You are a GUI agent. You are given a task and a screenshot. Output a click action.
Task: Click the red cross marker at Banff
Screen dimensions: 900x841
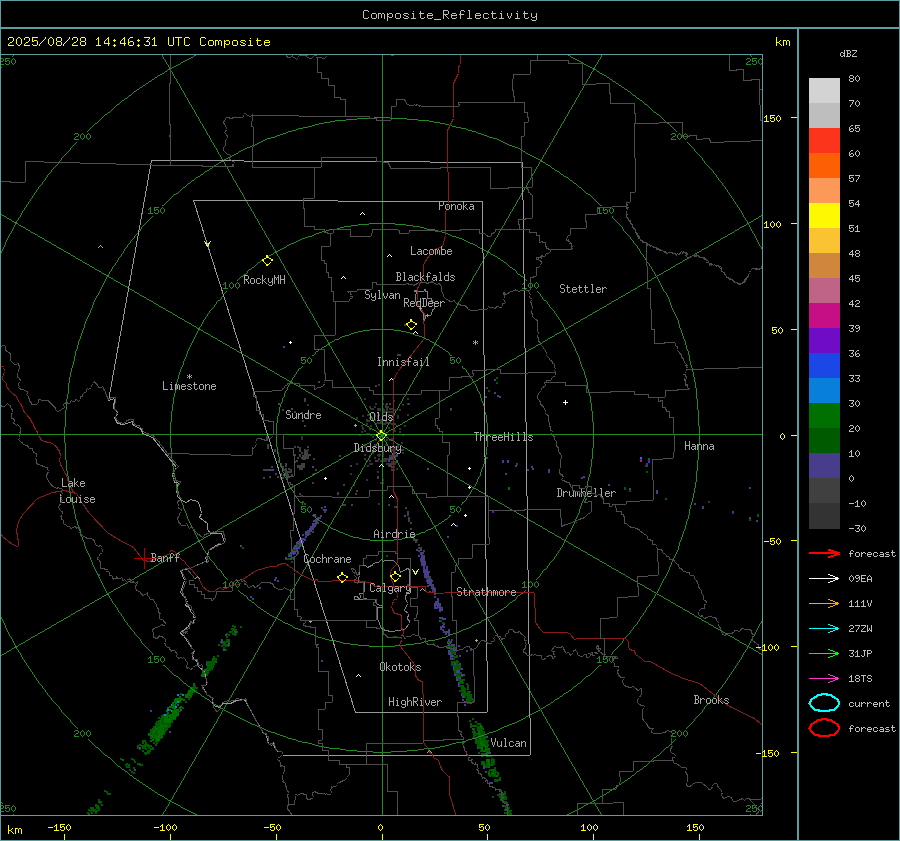point(143,558)
